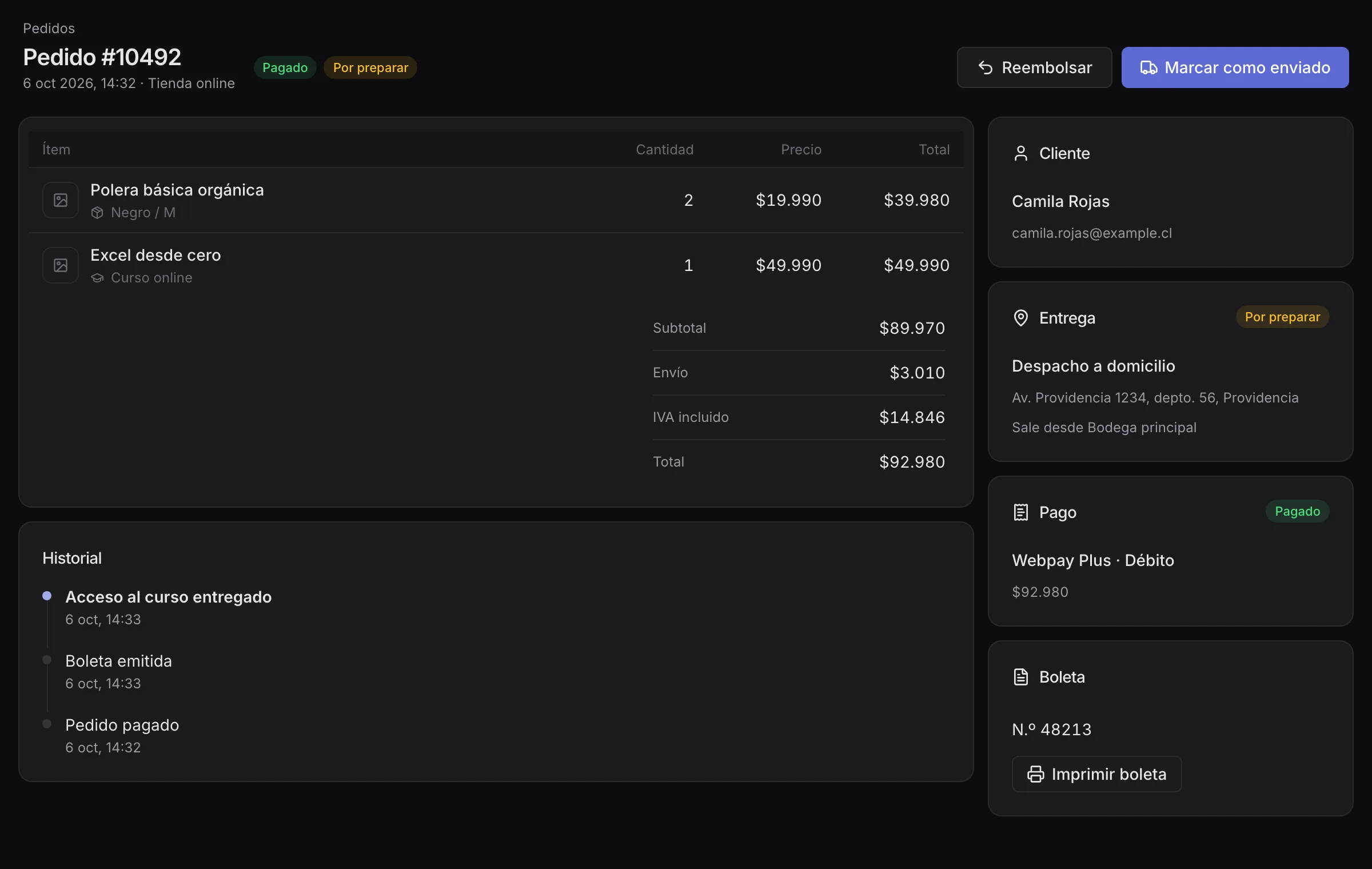Click the Ítem column header
The height and width of the screenshot is (869, 1372).
coord(56,150)
